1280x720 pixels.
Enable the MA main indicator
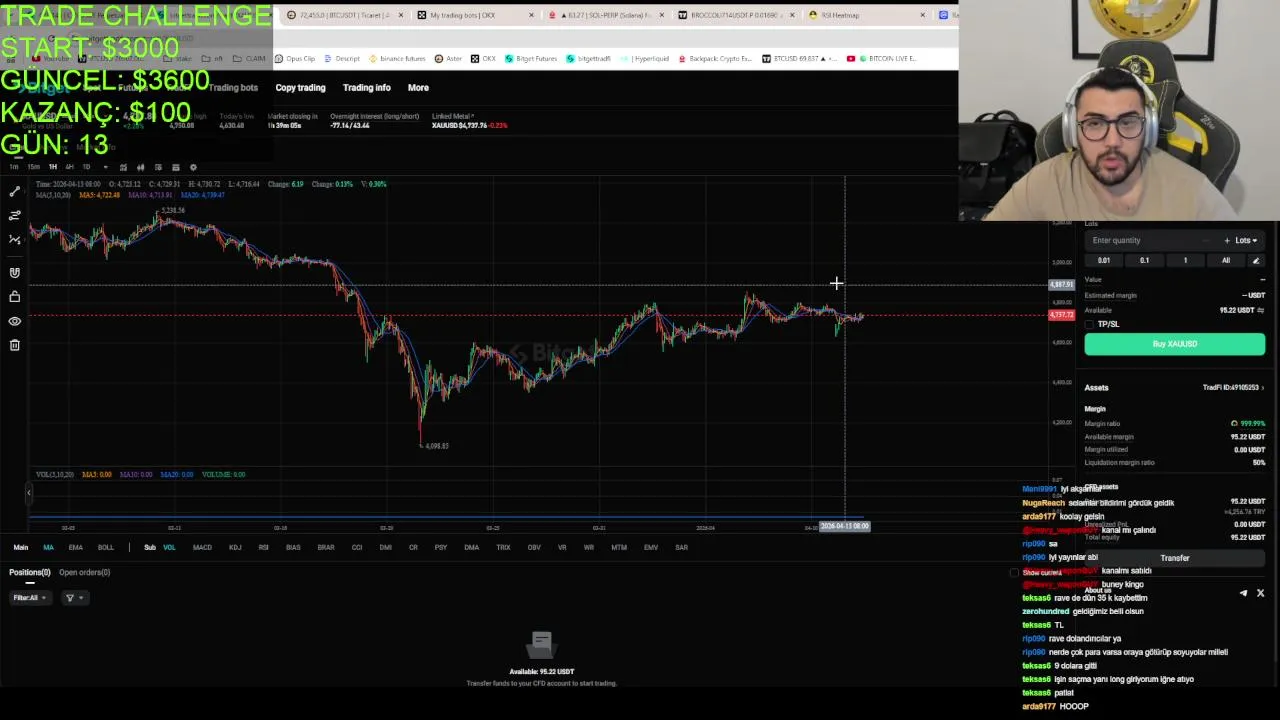pos(48,547)
